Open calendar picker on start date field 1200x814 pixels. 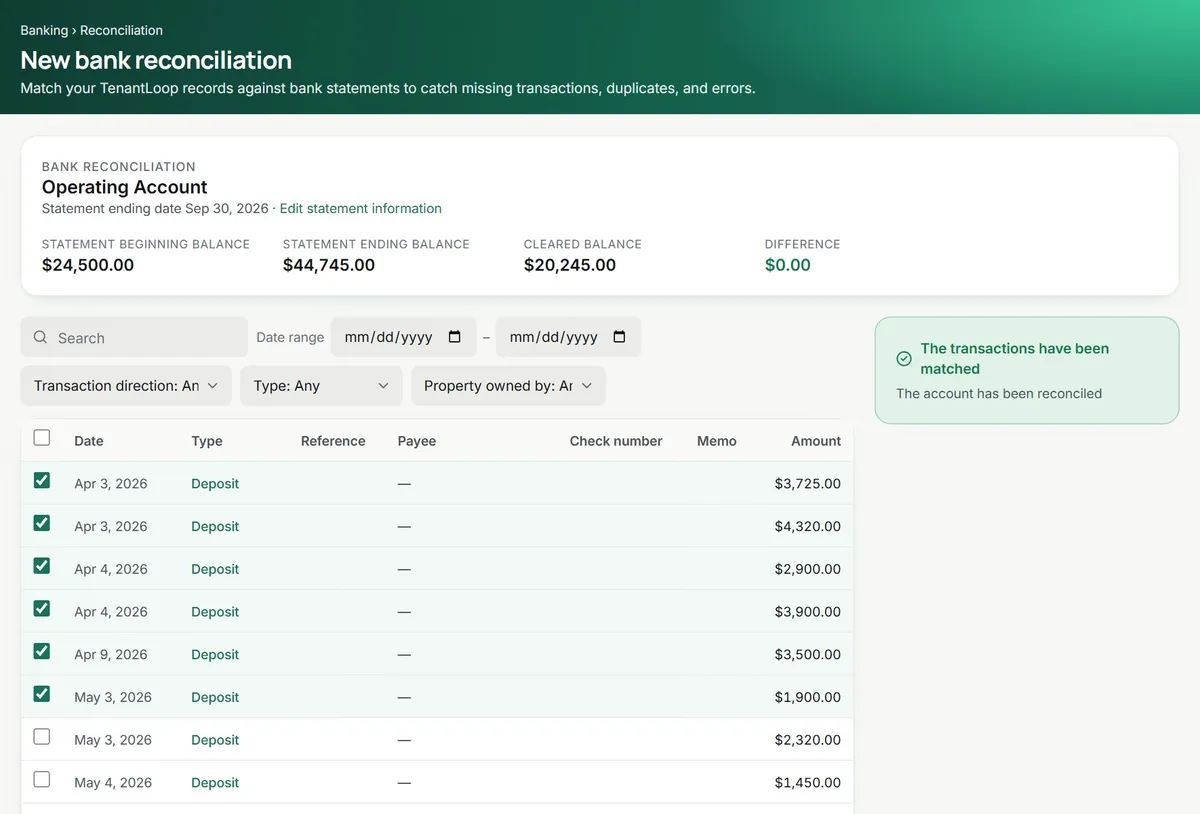[455, 337]
